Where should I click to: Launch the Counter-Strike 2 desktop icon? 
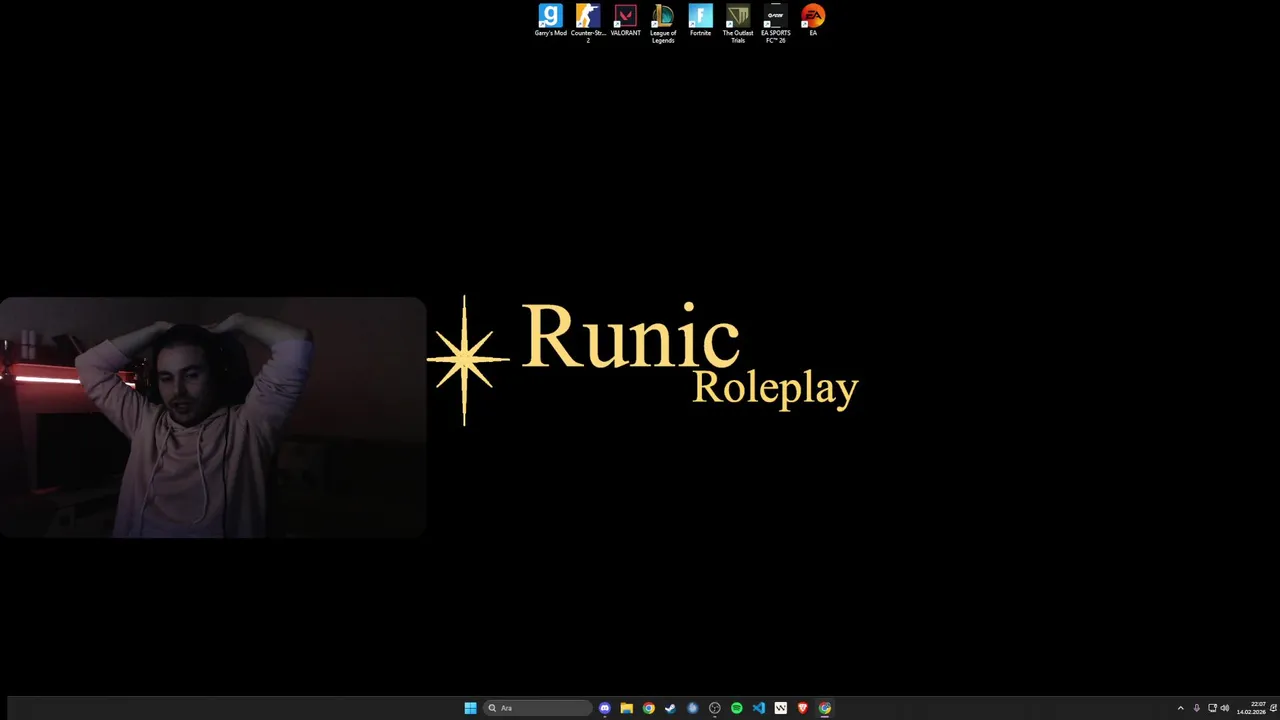(588, 23)
